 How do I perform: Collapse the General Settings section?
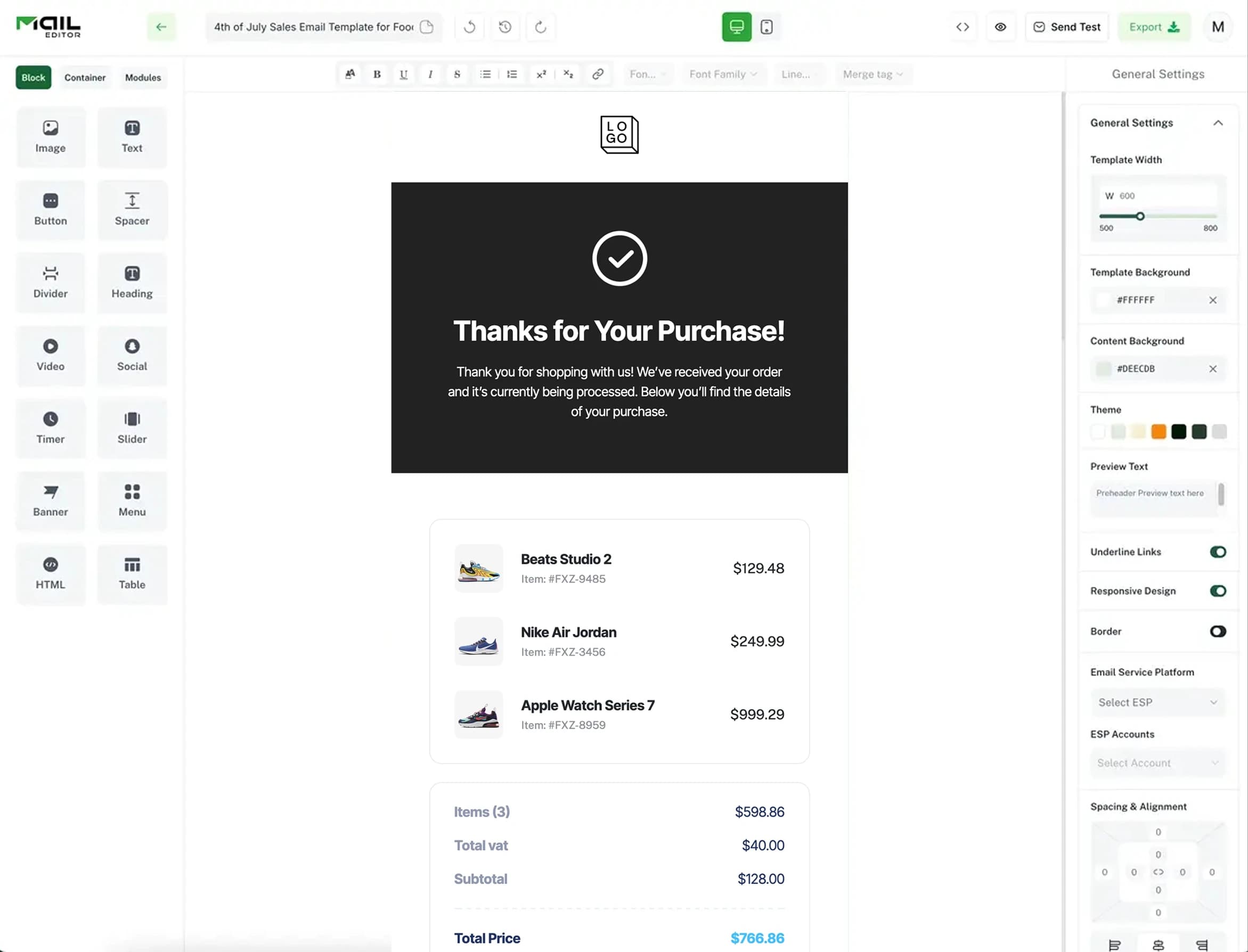(x=1218, y=123)
